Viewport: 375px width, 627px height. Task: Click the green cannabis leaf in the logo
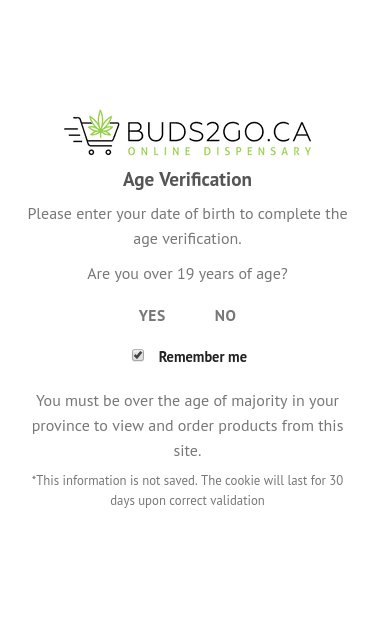100,124
